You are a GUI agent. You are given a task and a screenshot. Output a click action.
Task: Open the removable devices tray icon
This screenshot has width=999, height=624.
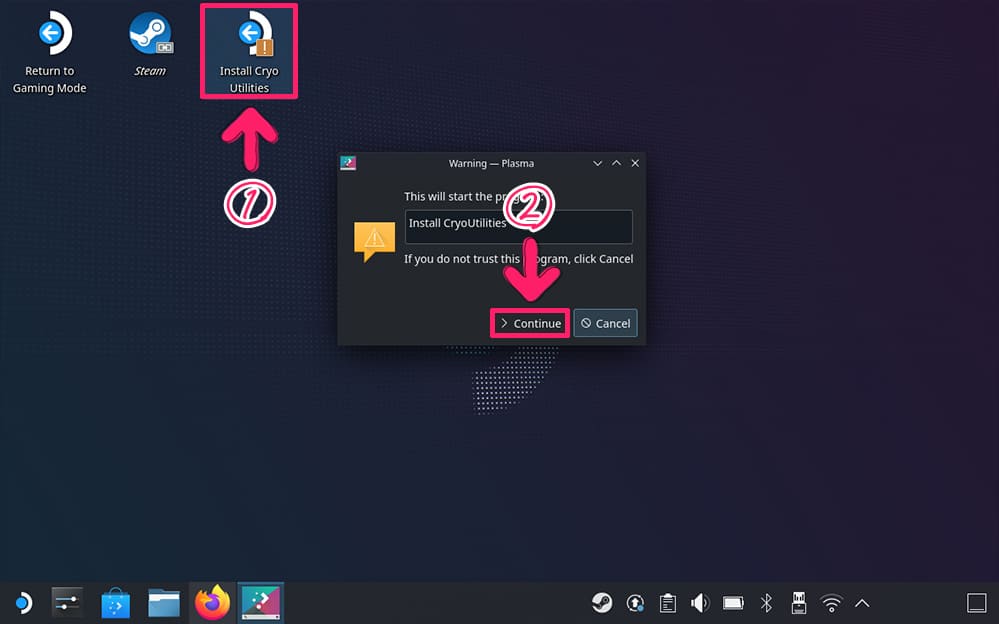798,602
